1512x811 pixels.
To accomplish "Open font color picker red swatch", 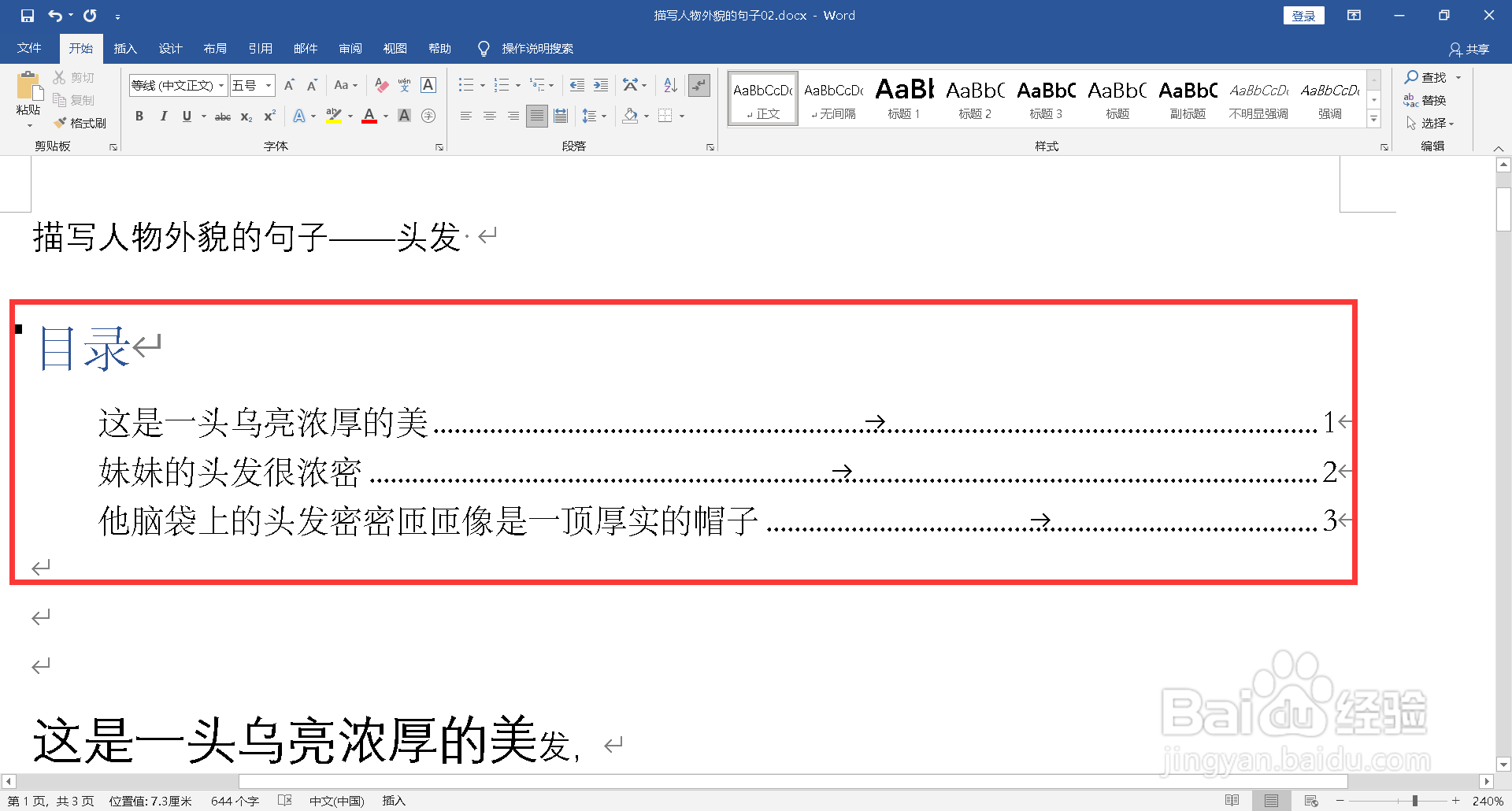I will pos(369,116).
